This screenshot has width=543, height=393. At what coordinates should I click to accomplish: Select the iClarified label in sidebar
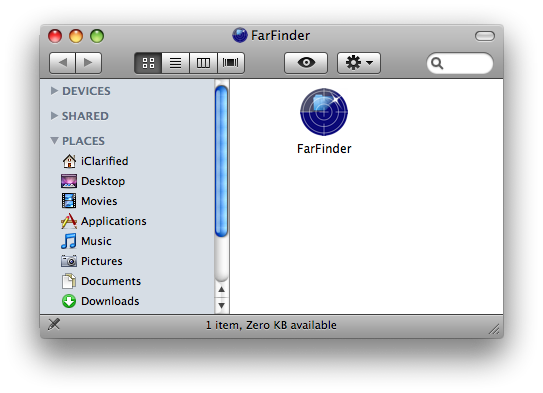click(x=105, y=161)
